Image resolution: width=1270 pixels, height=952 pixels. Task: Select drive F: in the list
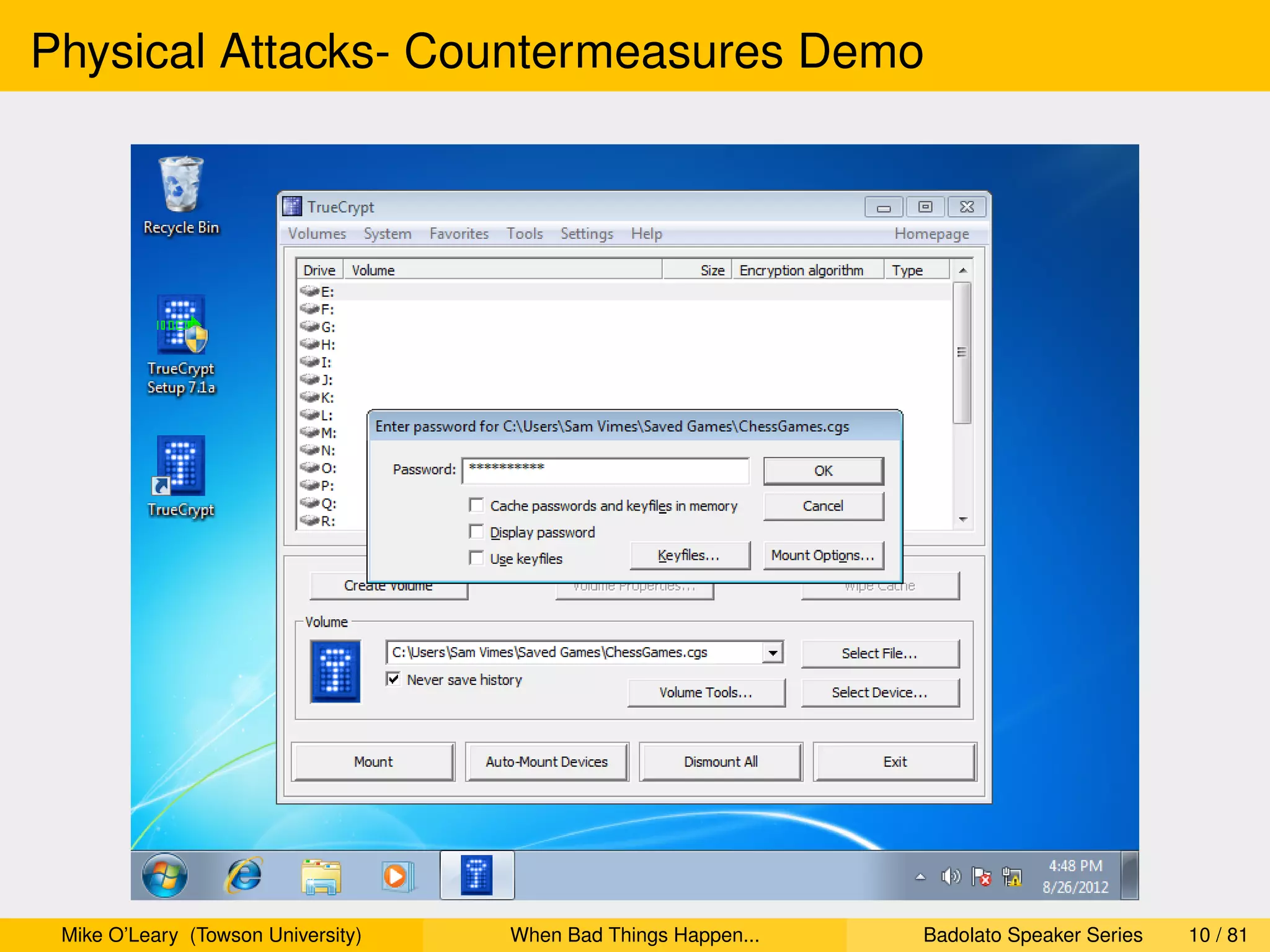click(x=623, y=309)
